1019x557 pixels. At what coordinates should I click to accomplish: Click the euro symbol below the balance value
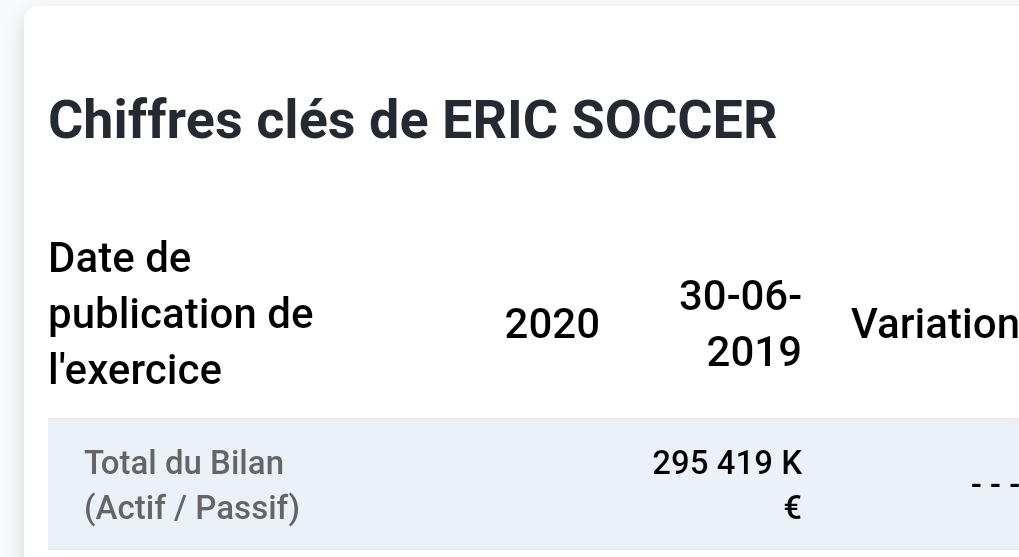click(791, 509)
